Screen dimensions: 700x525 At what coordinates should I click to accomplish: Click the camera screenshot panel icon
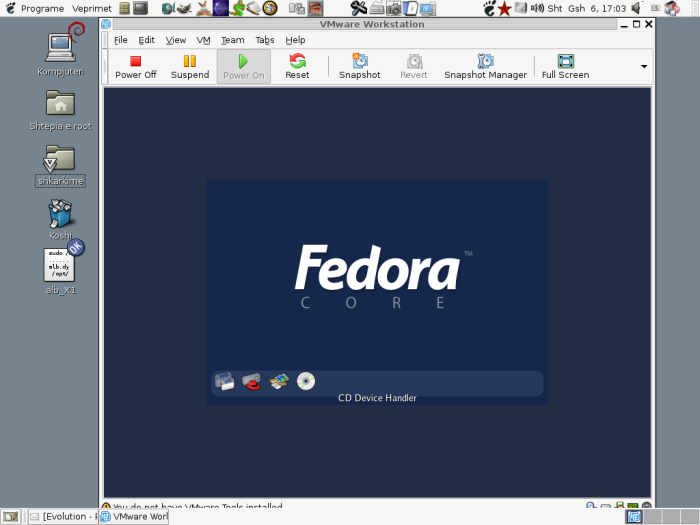(394, 8)
